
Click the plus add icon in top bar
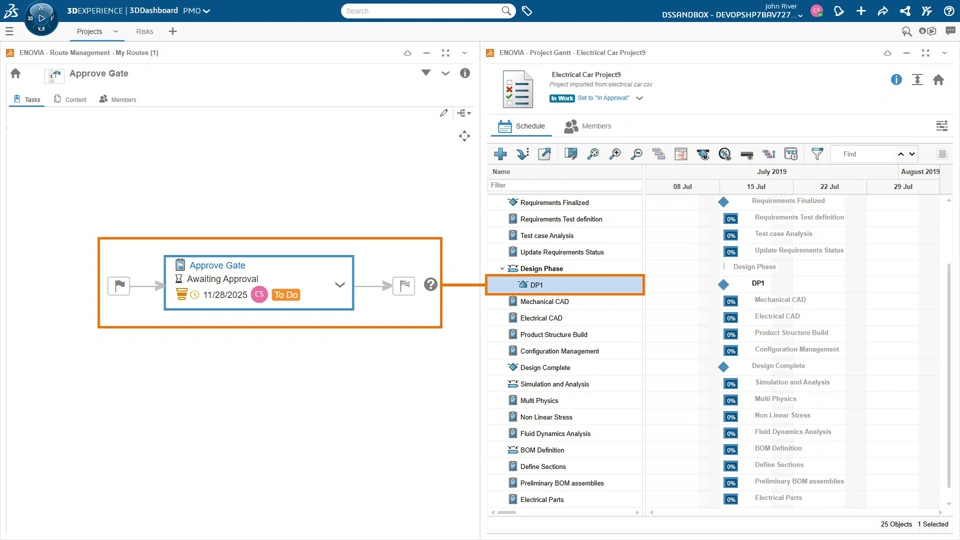pyautogui.click(x=861, y=11)
